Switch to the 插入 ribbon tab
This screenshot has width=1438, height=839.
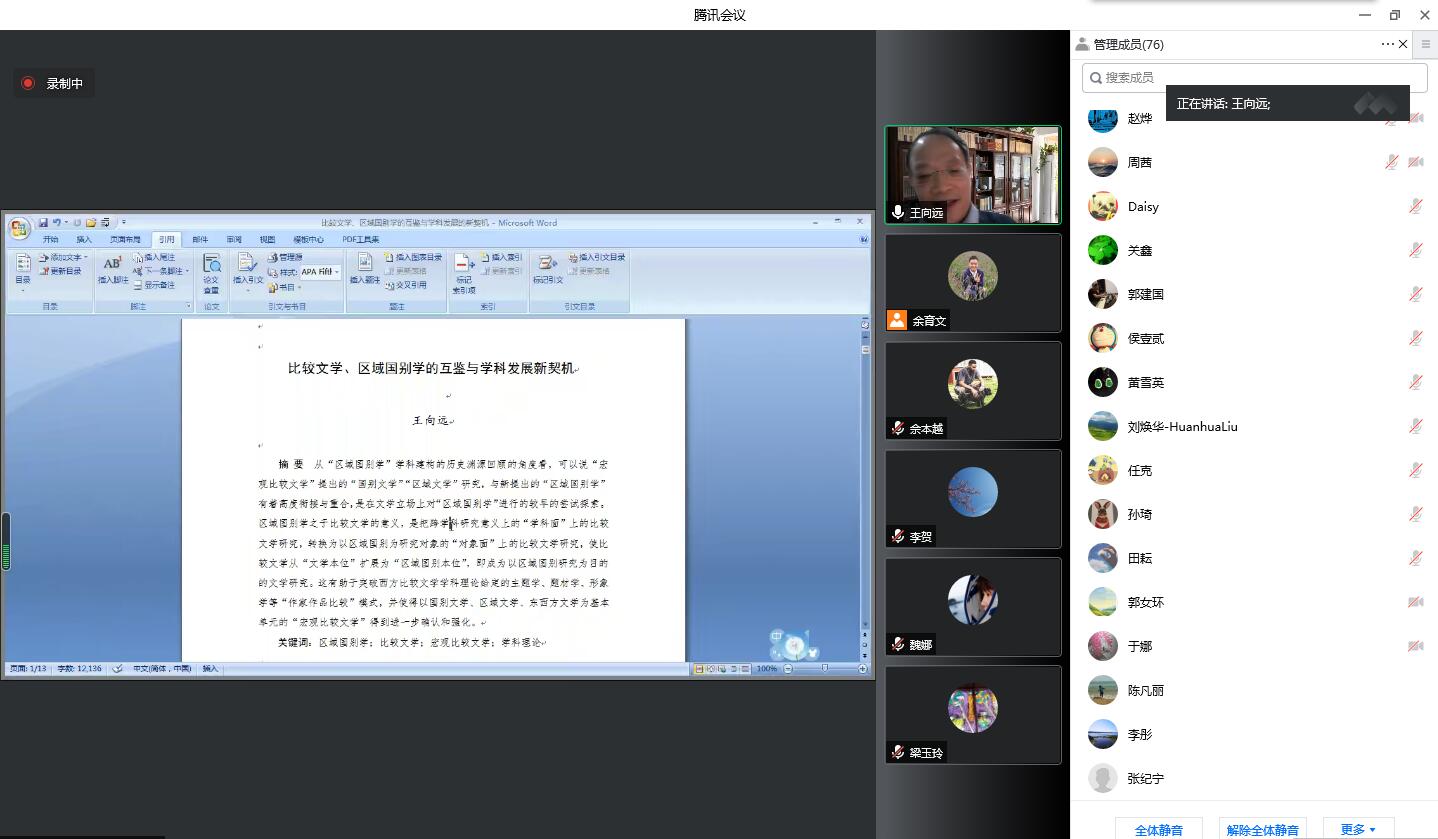click(x=84, y=240)
